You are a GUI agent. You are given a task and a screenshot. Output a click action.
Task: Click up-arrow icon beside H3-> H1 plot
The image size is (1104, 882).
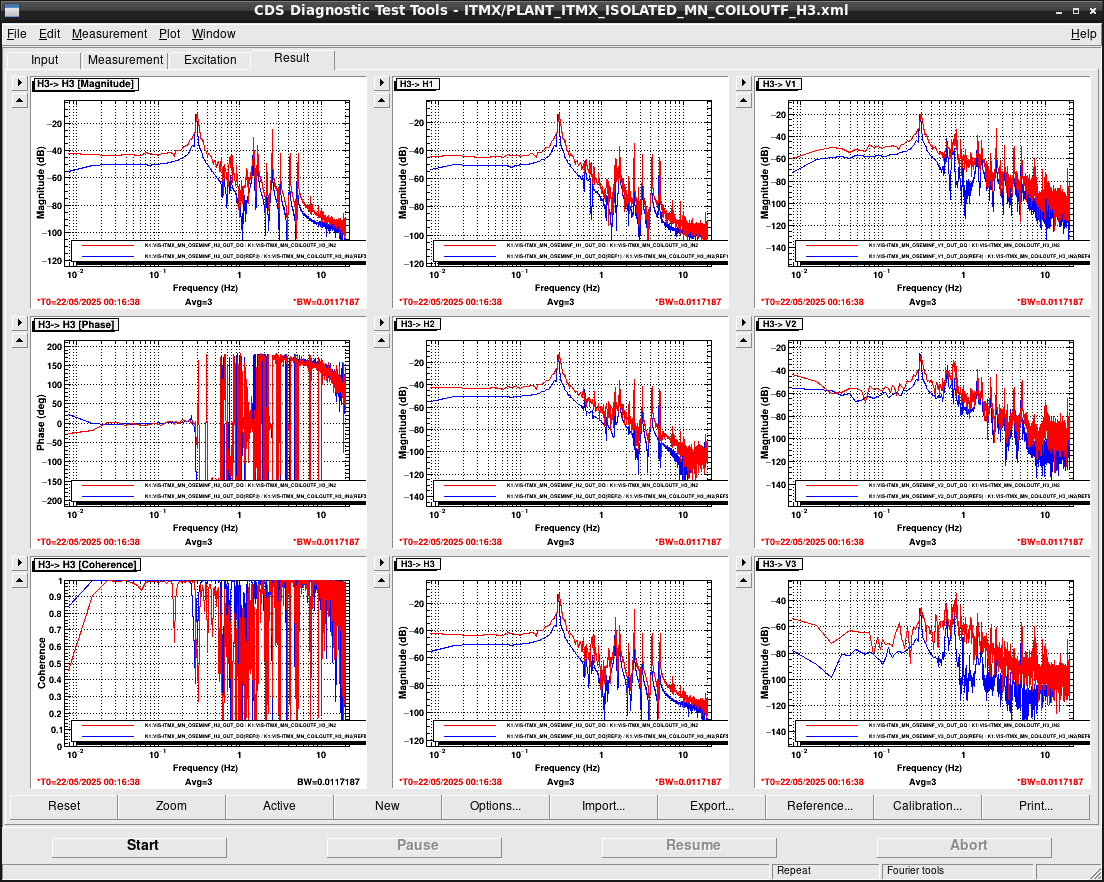(x=382, y=101)
